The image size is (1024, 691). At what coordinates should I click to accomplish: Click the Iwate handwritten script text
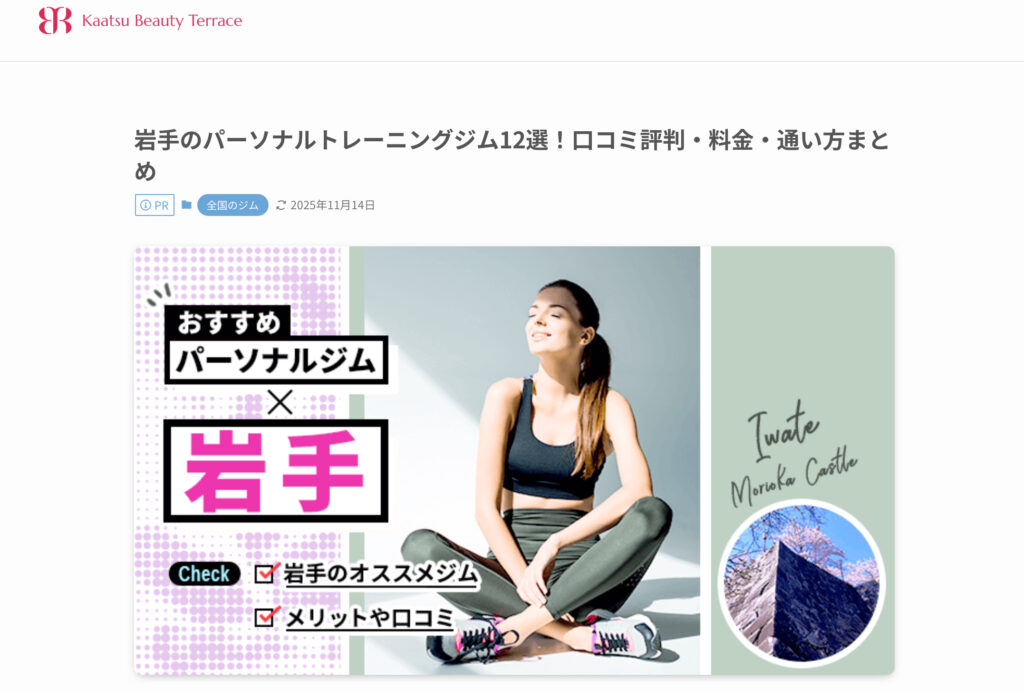pyautogui.click(x=782, y=430)
